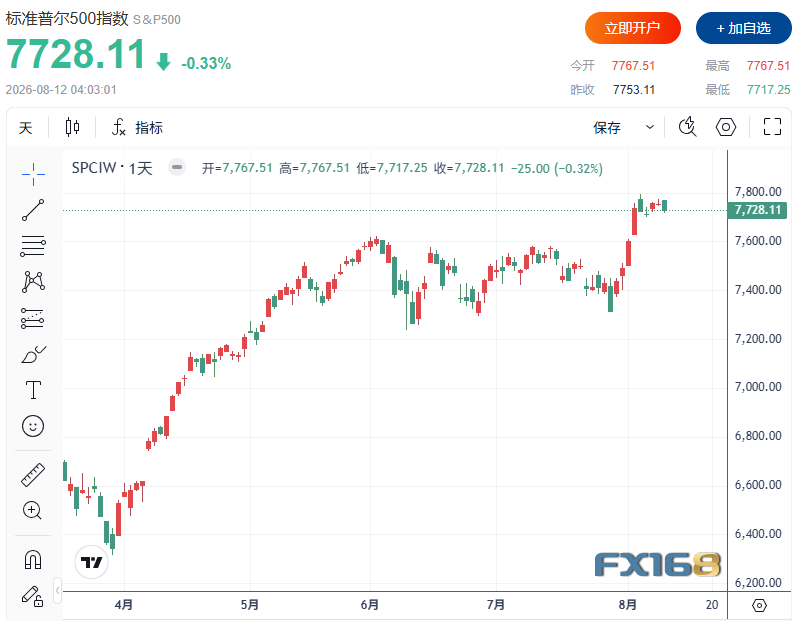Image resolution: width=800 pixels, height=621 pixels.
Task: Click the 立即开户 open account button
Action: point(633,28)
